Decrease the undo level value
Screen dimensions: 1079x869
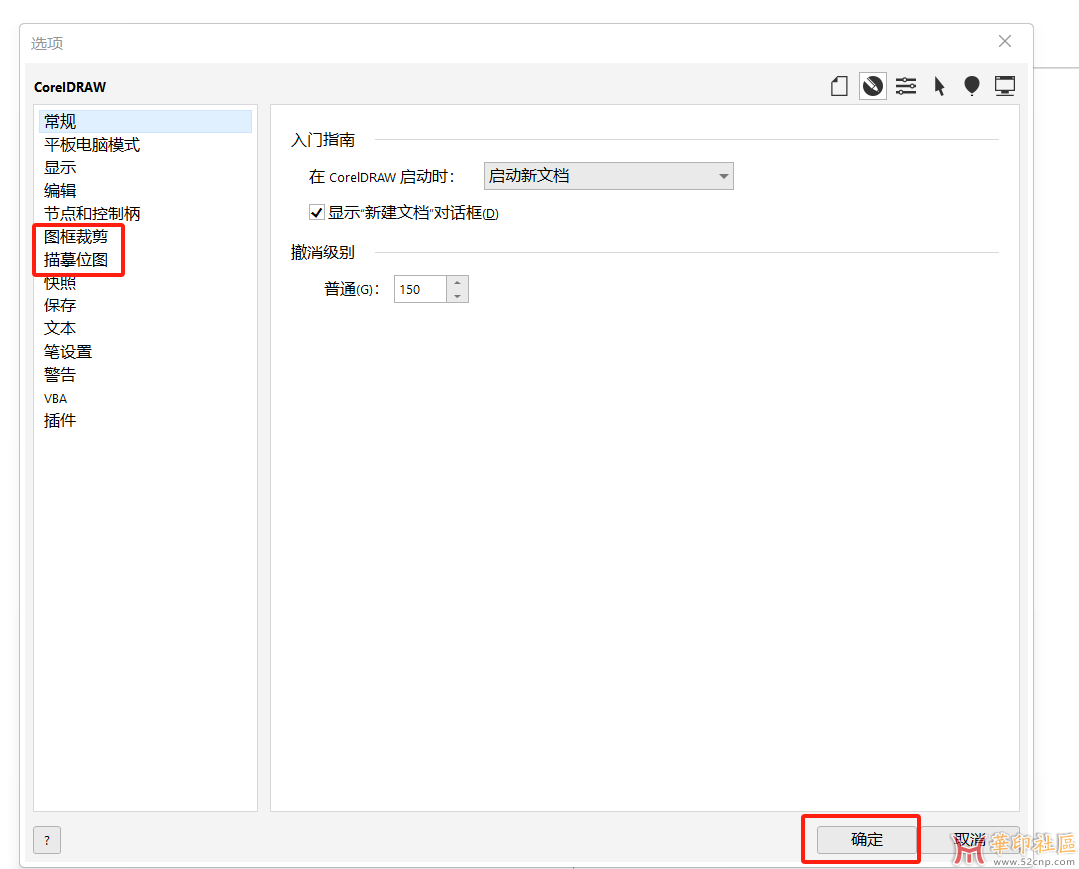pyautogui.click(x=458, y=296)
